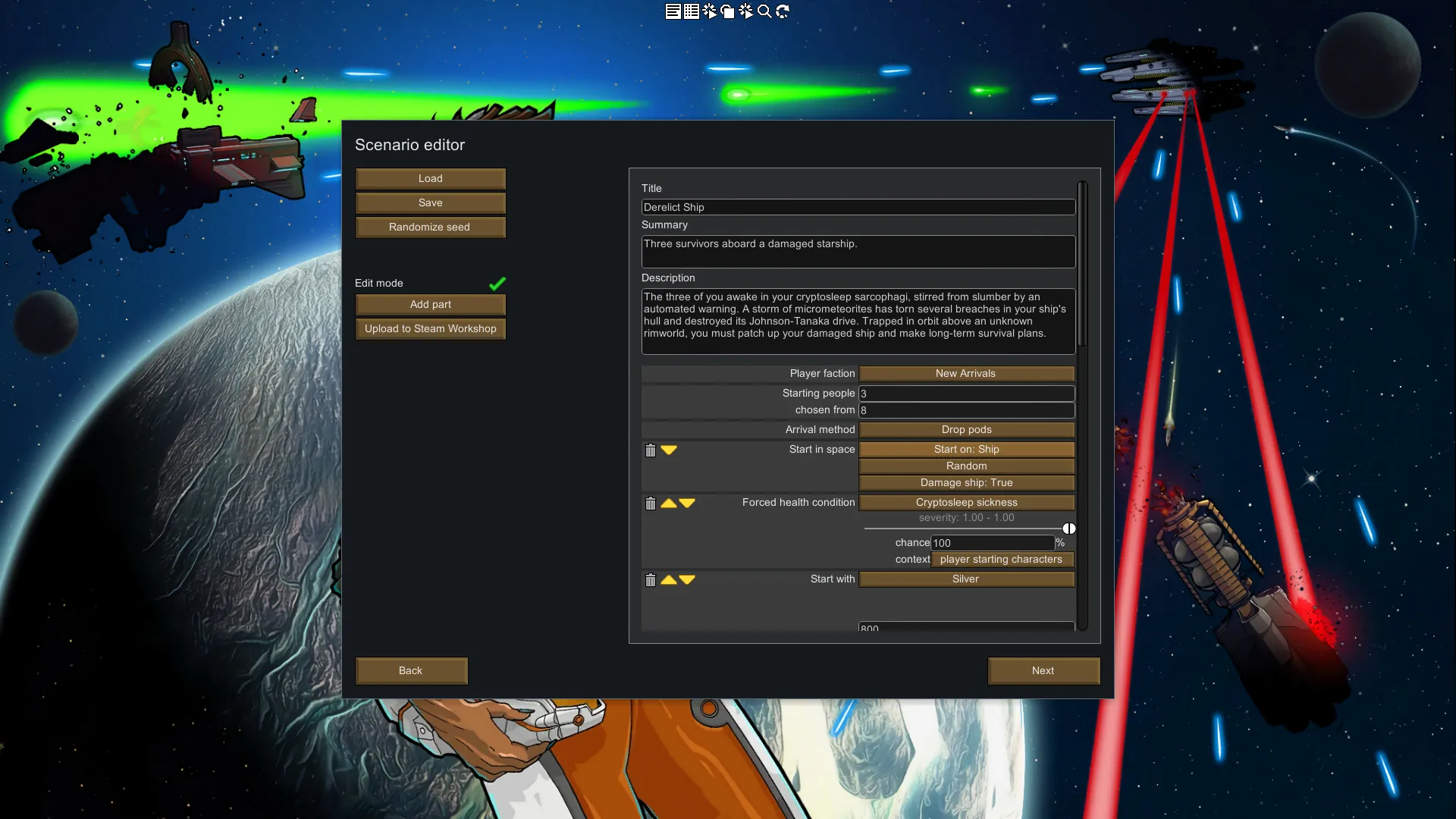Open the debug log icon

(673, 11)
